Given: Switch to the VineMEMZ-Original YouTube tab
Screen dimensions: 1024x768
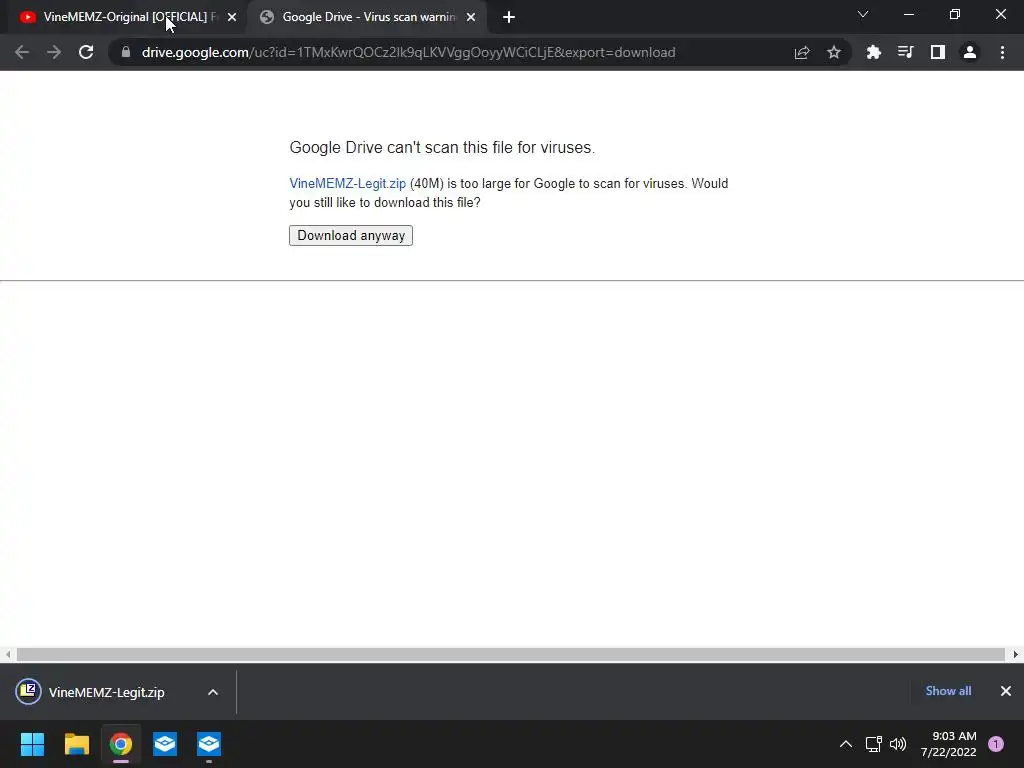Looking at the screenshot, I should [x=124, y=17].
